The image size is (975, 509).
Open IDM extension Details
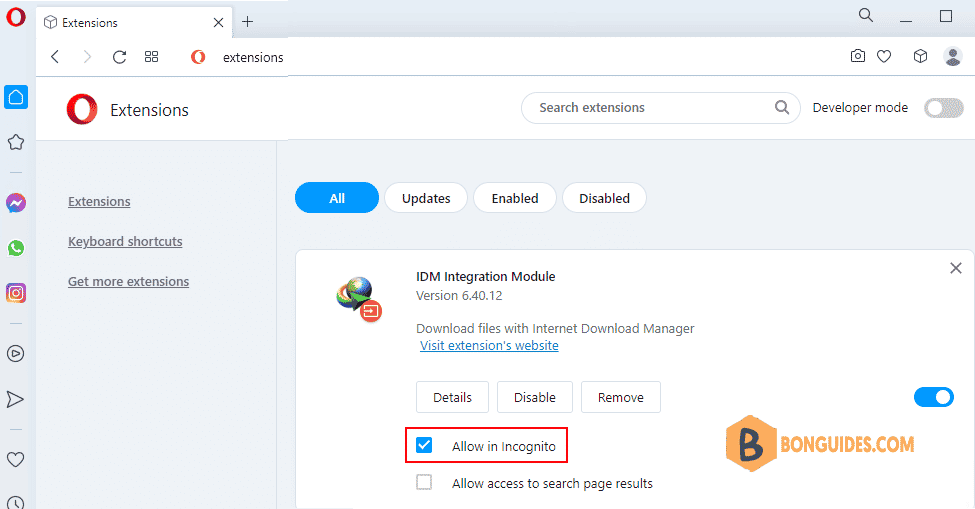453,397
